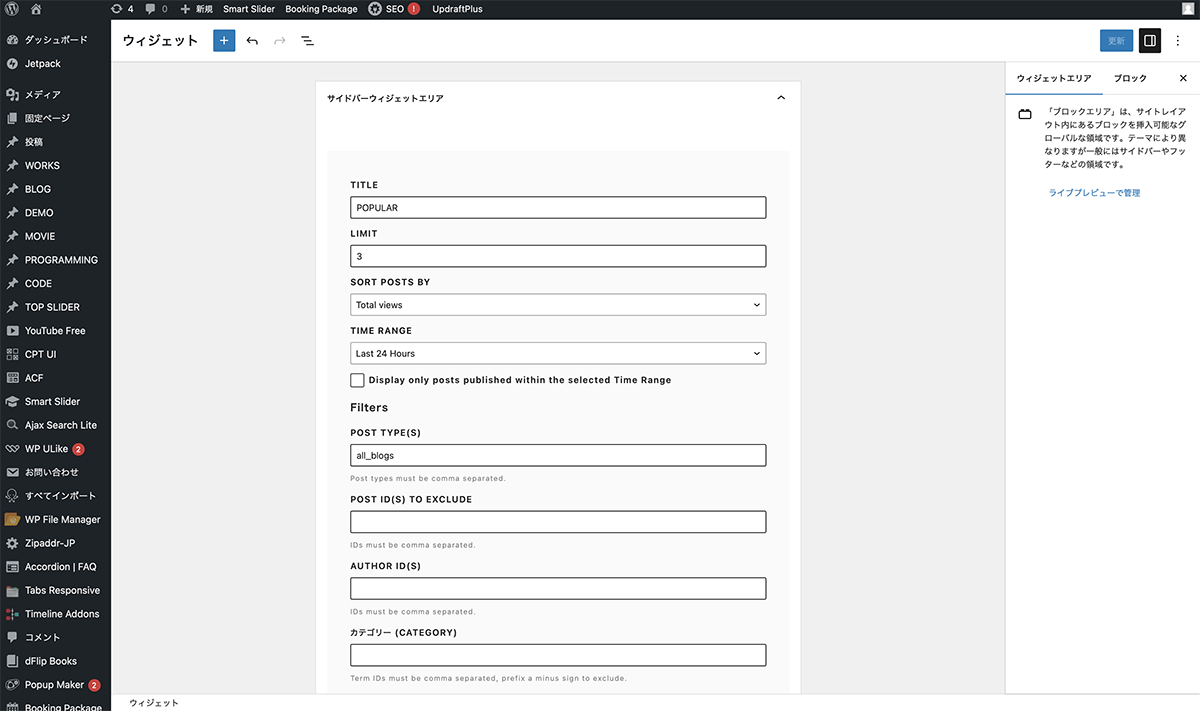The height and width of the screenshot is (711, 1200).
Task: Enable display only posts within Time Range
Action: tap(357, 380)
